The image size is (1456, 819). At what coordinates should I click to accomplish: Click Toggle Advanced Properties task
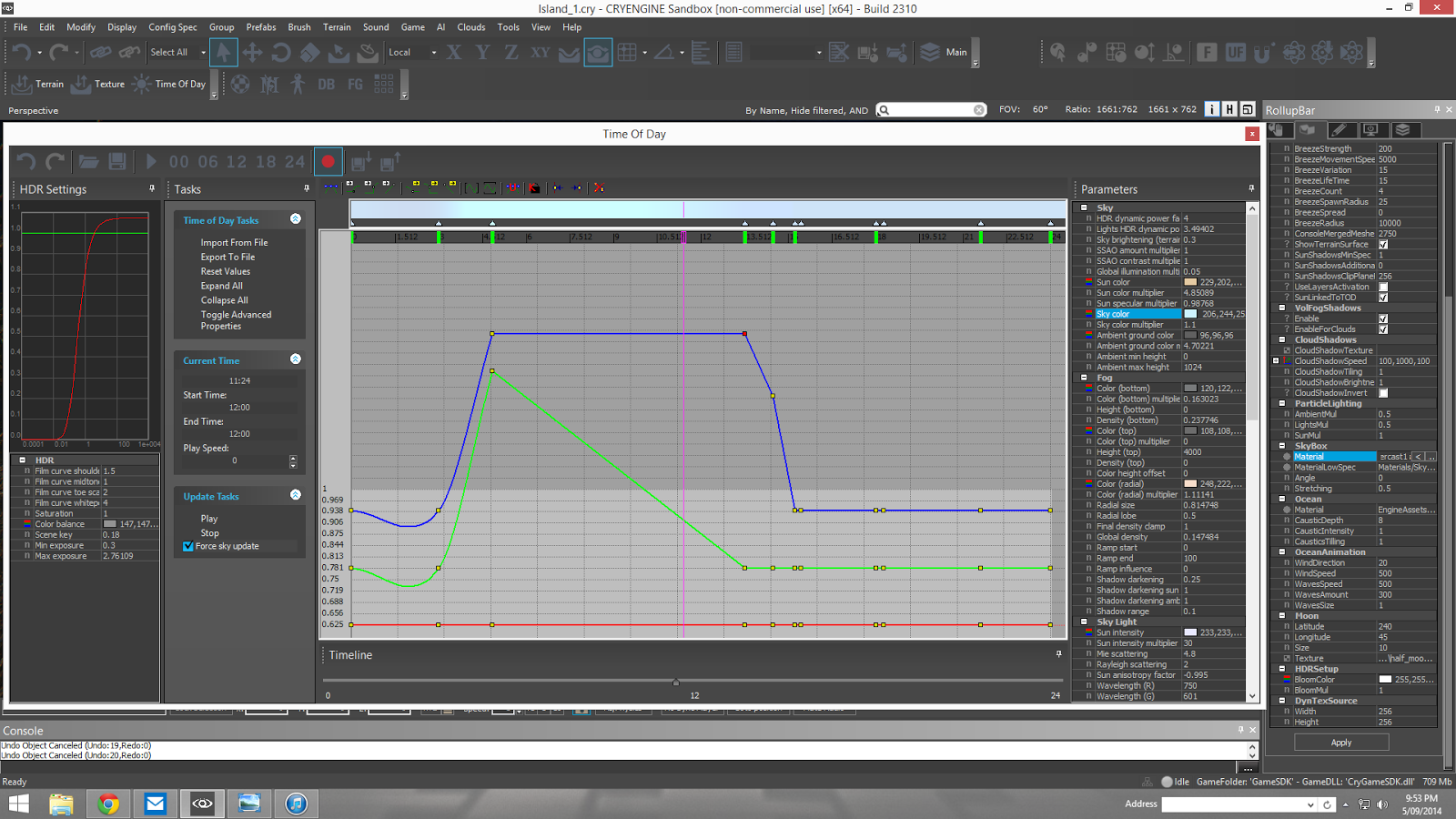[x=236, y=320]
